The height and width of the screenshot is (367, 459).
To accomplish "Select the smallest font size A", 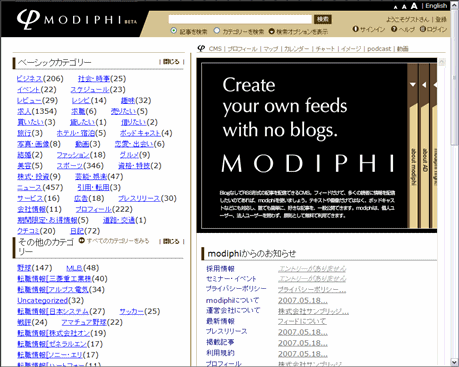I will click(x=396, y=7).
